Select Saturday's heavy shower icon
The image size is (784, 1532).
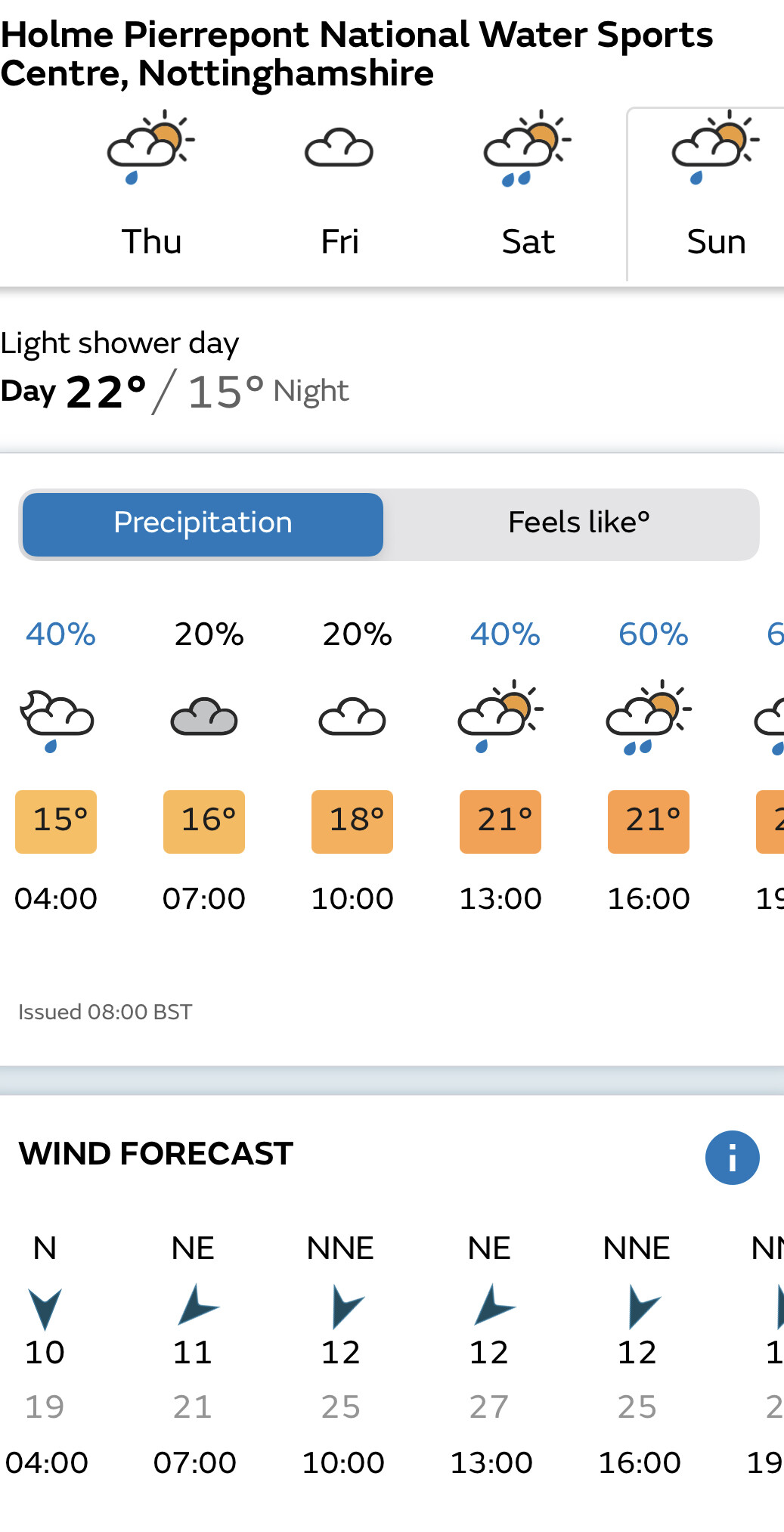click(528, 147)
